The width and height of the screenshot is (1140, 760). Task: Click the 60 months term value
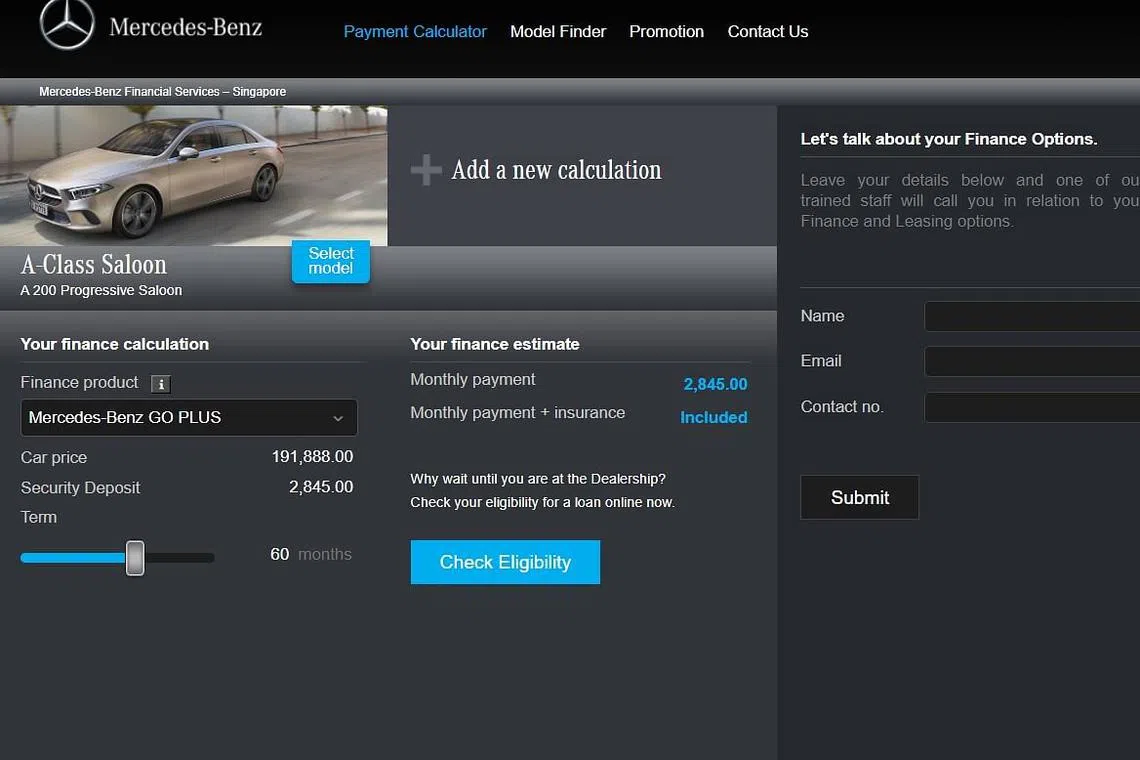point(280,554)
